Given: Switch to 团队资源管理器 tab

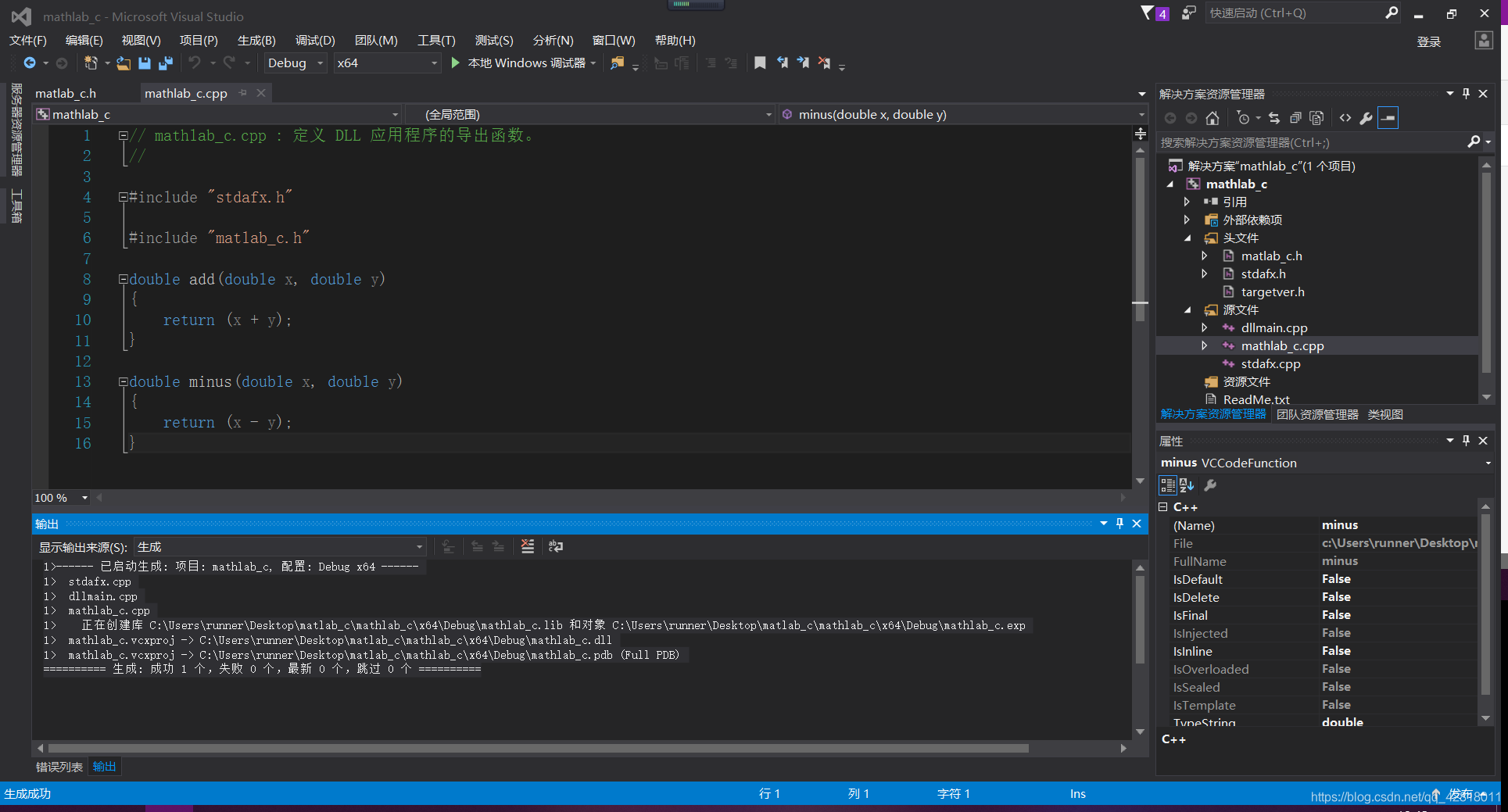Looking at the screenshot, I should (1317, 415).
